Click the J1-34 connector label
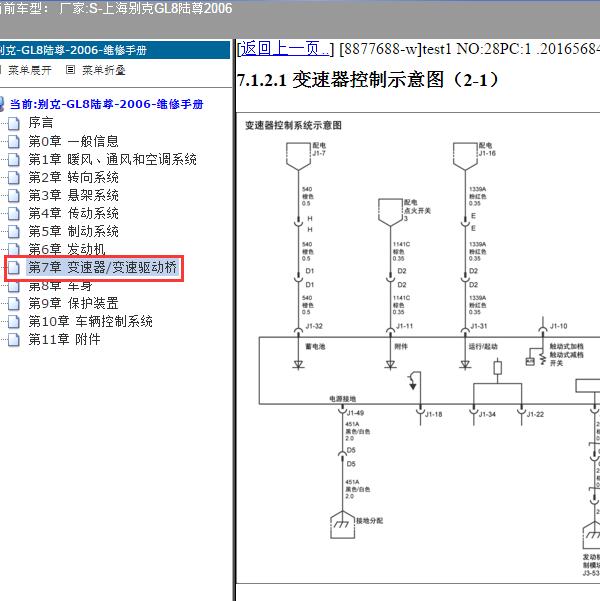The height and width of the screenshot is (601, 600). [487, 414]
